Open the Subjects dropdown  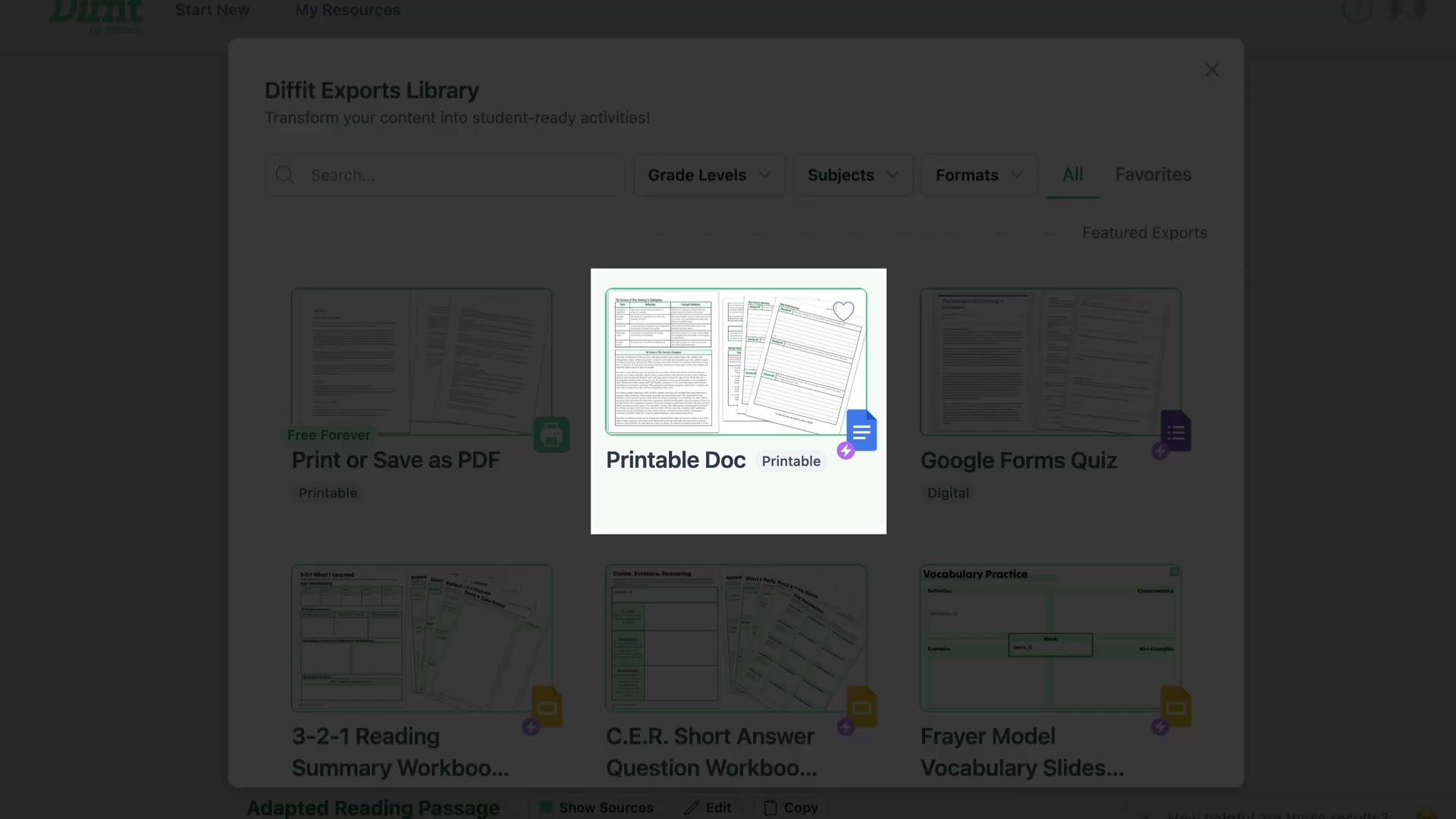point(852,174)
